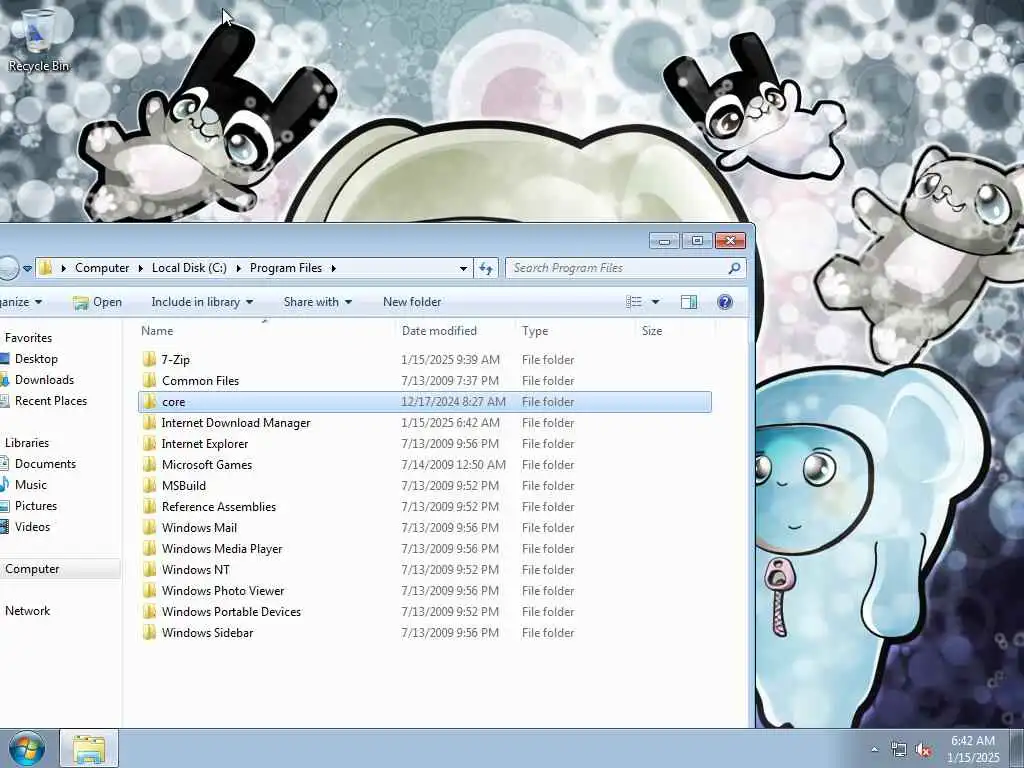Open the address bar history dropdown
The height and width of the screenshot is (768, 1024).
[463, 268]
